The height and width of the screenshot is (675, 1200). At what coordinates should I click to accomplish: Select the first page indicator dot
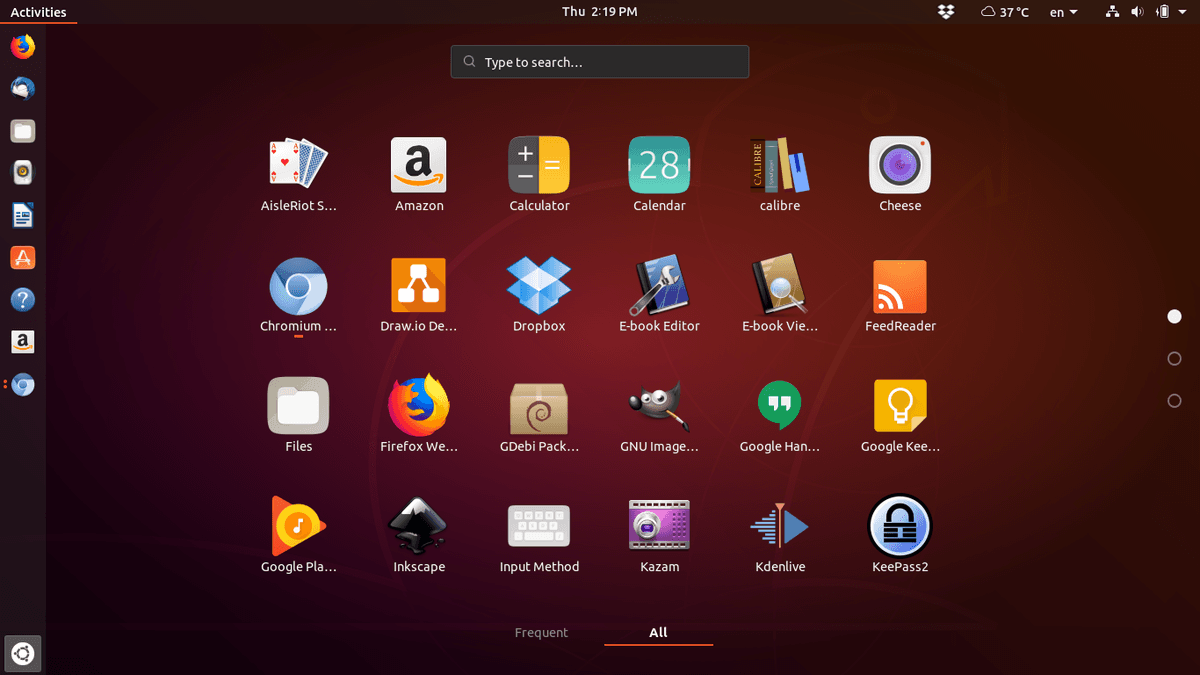[1175, 316]
